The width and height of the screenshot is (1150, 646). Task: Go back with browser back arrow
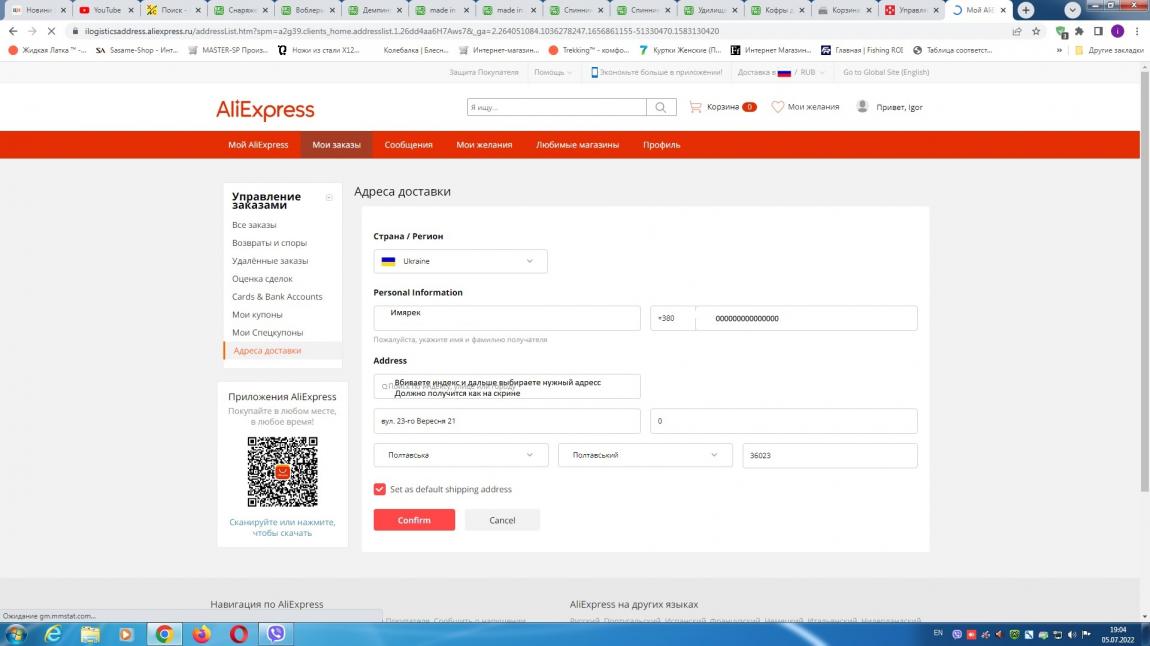13,31
